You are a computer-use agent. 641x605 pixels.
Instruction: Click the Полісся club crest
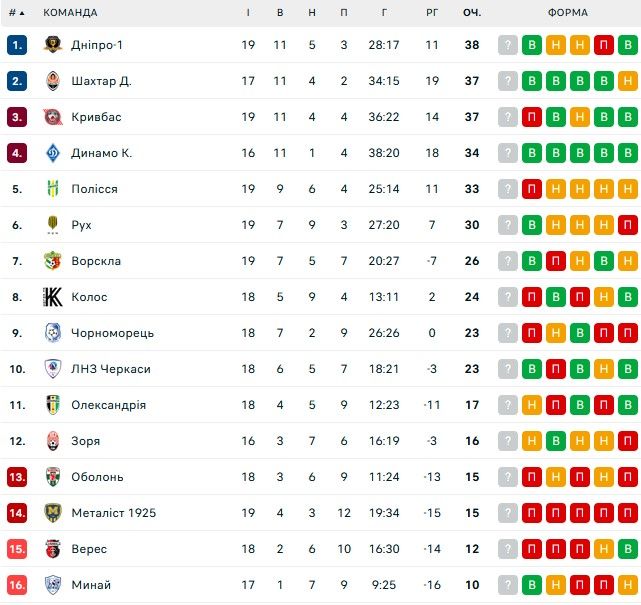tap(53, 189)
